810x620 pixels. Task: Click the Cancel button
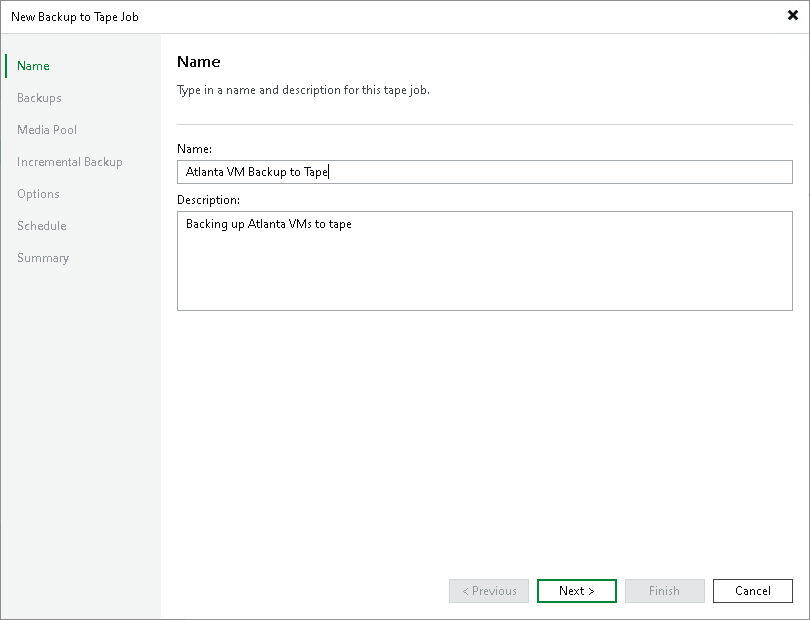753,591
